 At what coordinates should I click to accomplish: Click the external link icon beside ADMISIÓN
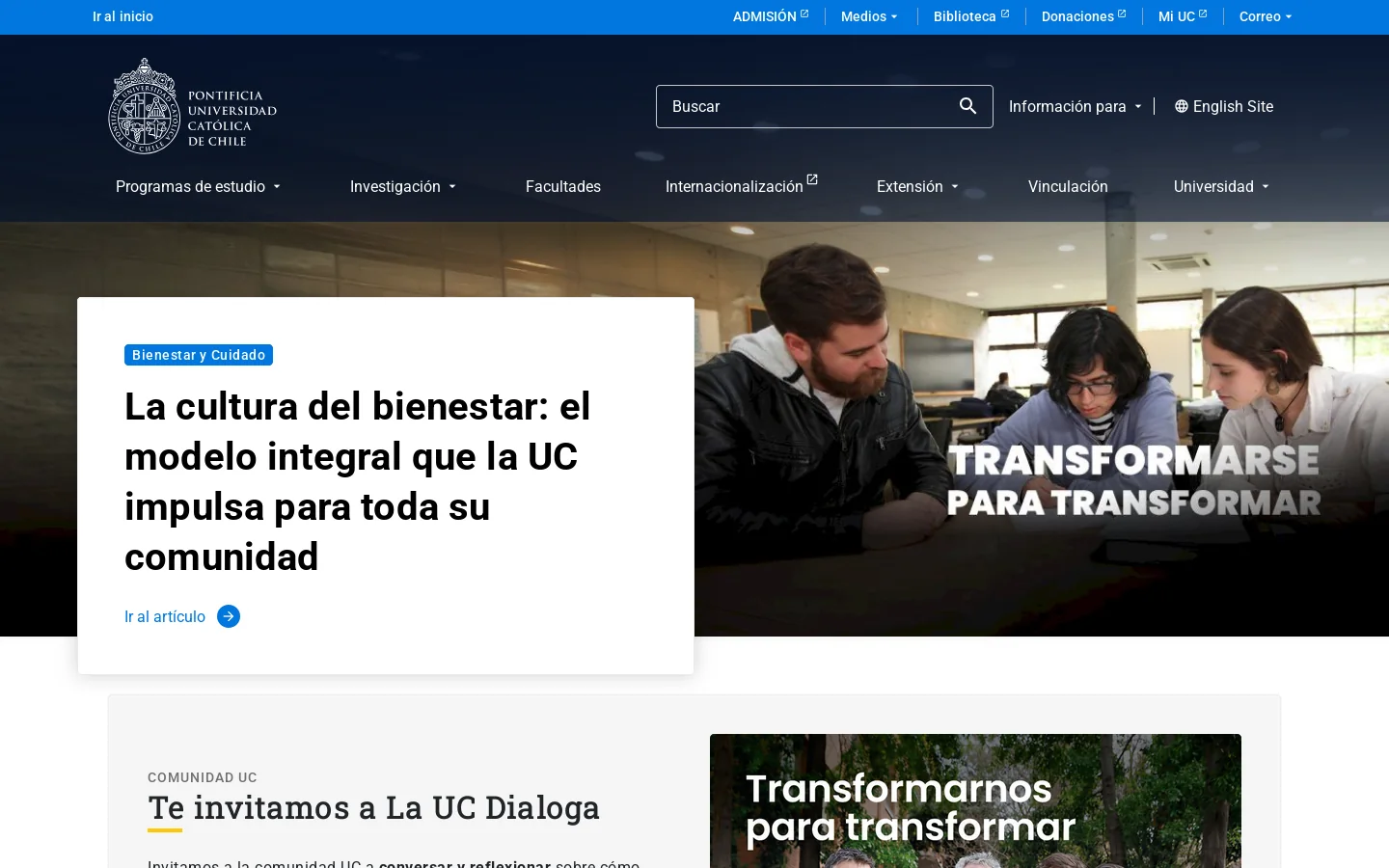click(x=804, y=14)
